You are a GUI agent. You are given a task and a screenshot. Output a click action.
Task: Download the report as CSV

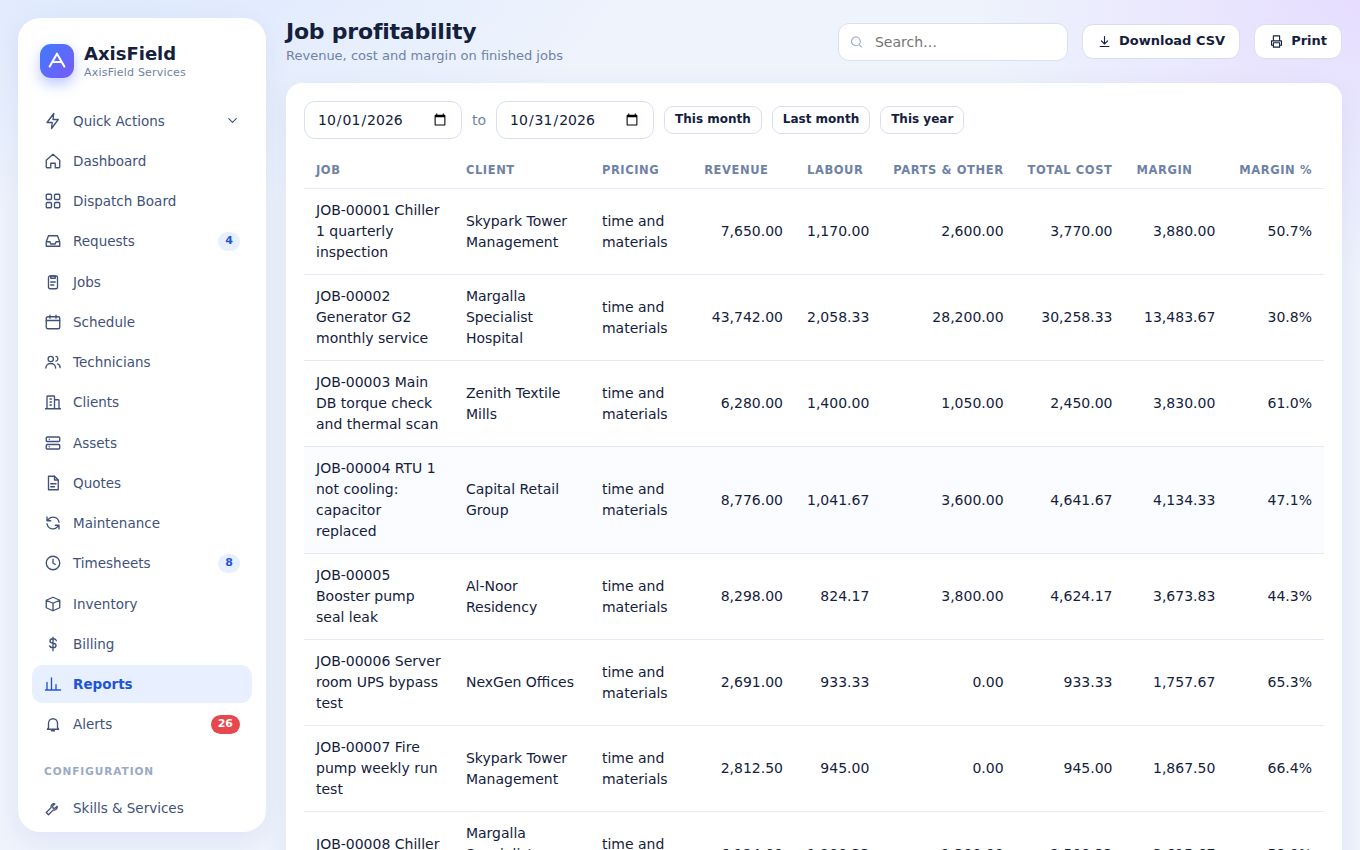(x=1161, y=41)
